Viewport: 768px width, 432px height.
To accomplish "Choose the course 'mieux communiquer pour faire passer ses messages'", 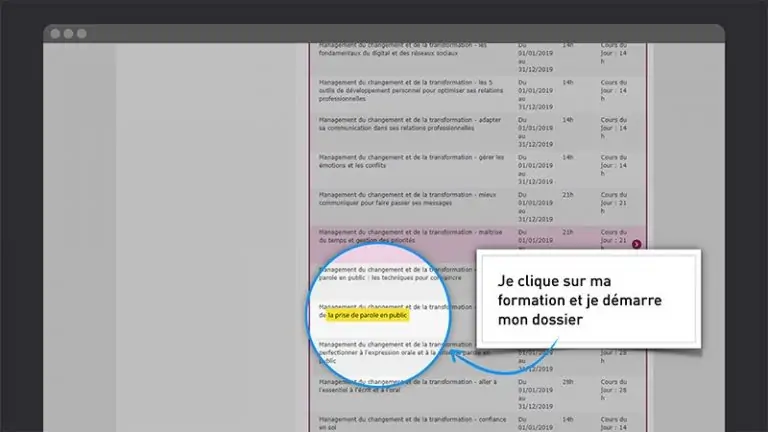I will [408, 199].
